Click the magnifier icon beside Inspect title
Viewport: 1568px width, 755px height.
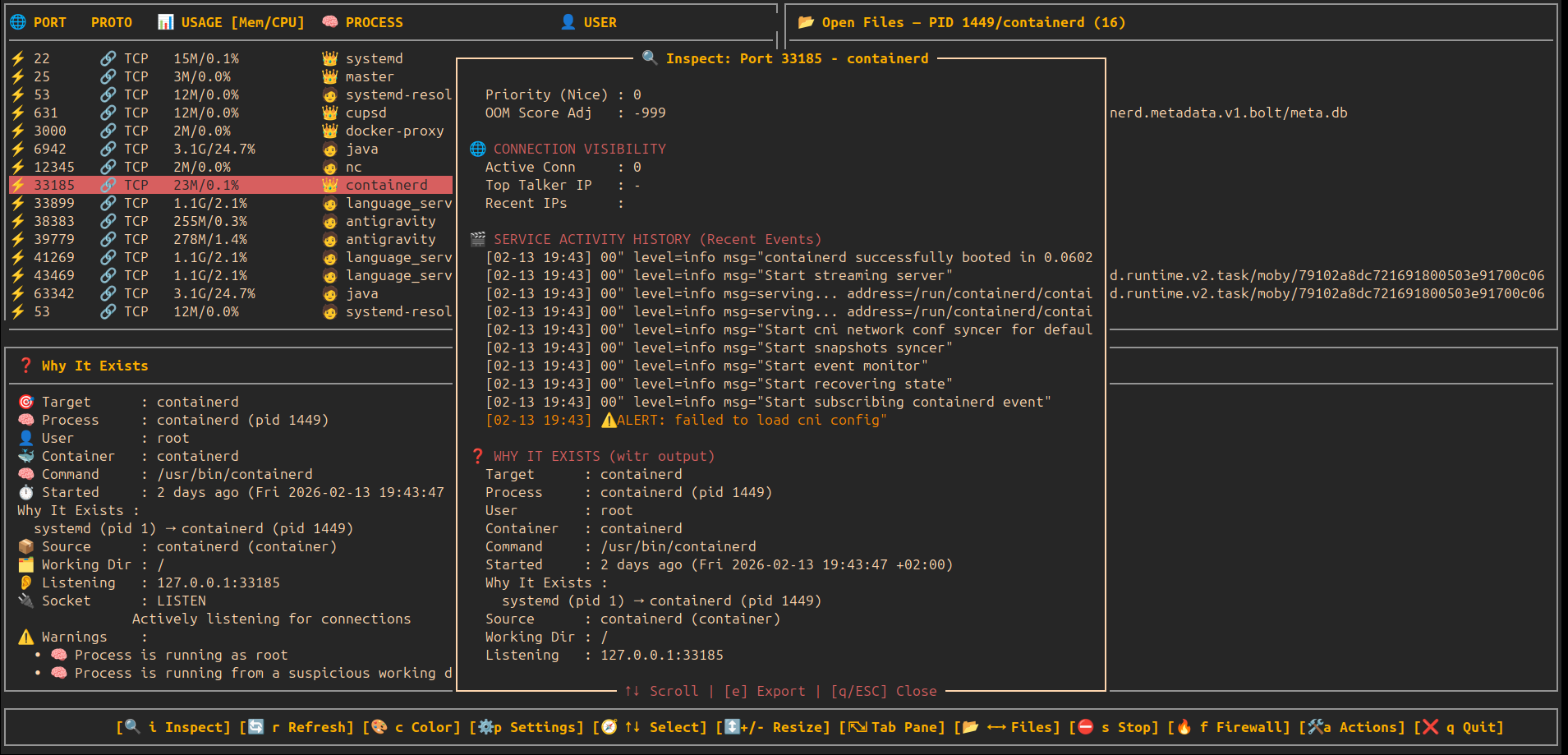point(649,58)
